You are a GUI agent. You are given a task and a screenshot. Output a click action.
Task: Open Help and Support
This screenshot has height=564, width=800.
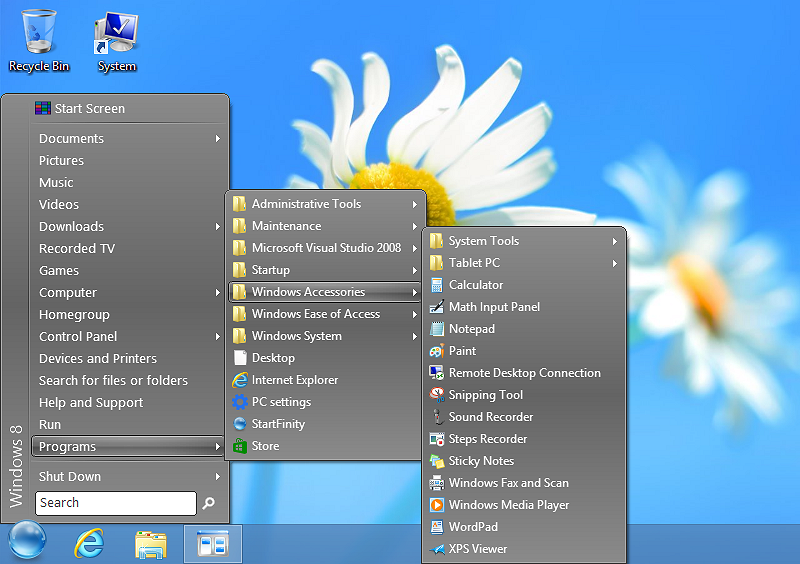click(128, 402)
